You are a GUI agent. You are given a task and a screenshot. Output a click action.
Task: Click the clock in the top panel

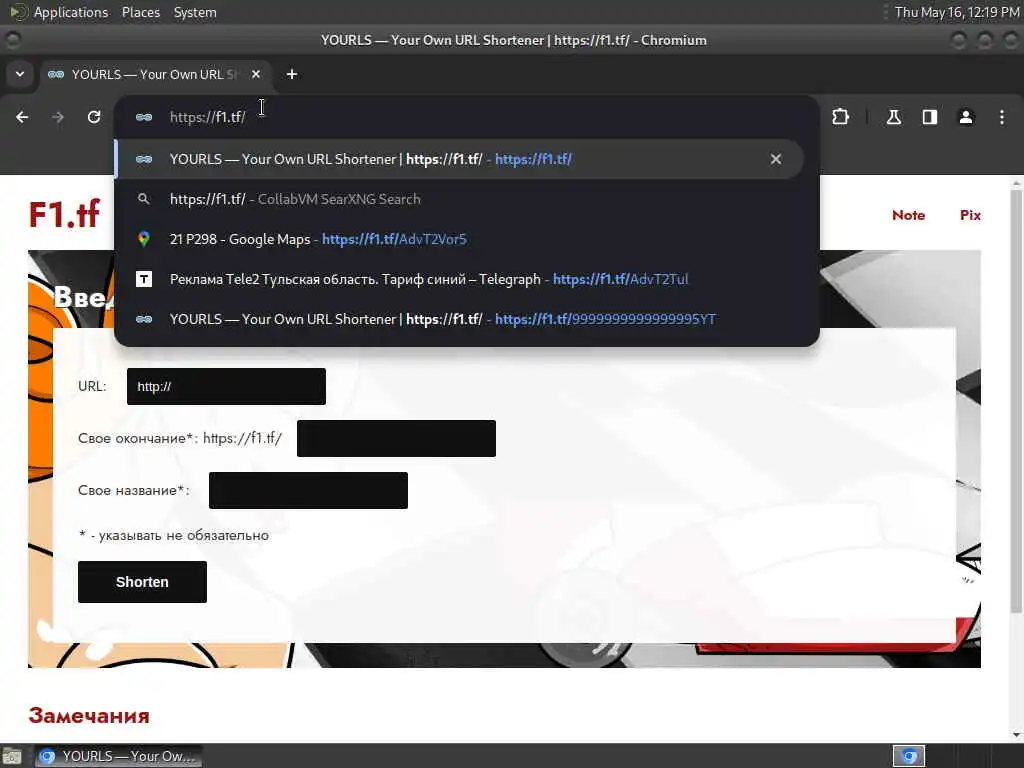pos(957,12)
